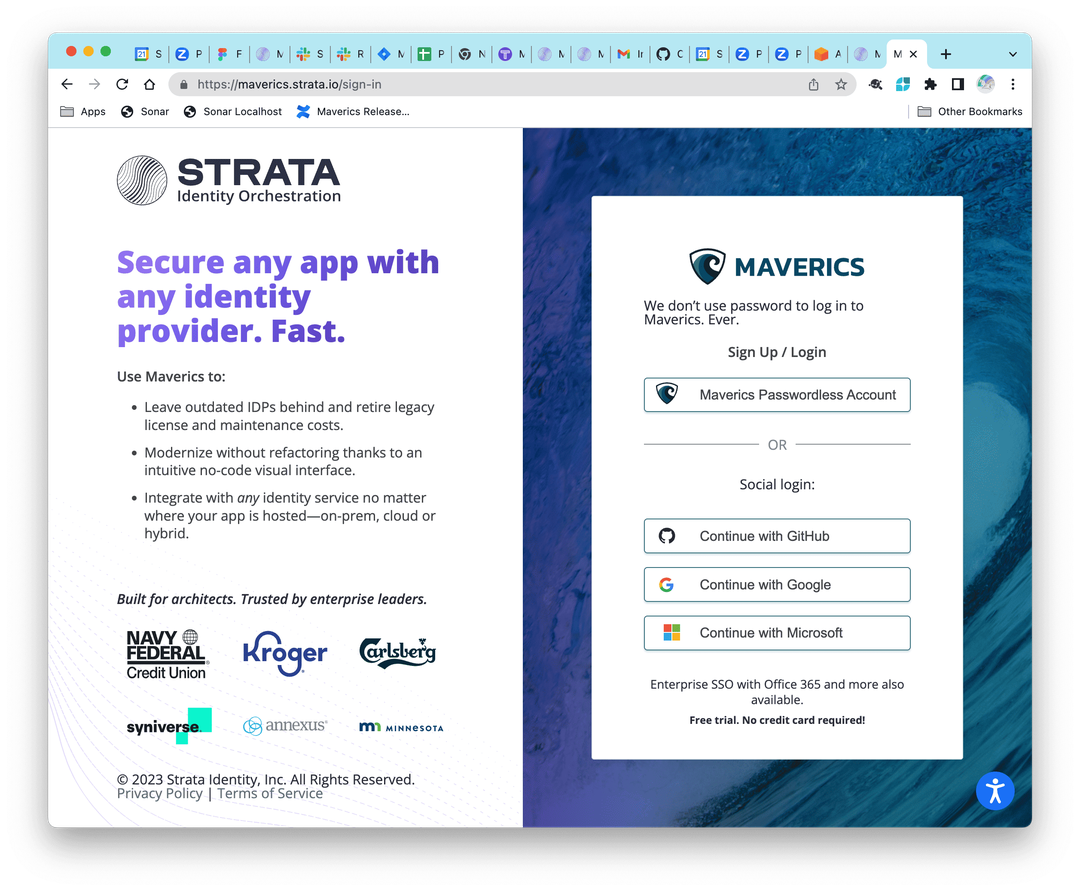1080x891 pixels.
Task: Open the Apps bookmarks folder
Action: point(83,112)
